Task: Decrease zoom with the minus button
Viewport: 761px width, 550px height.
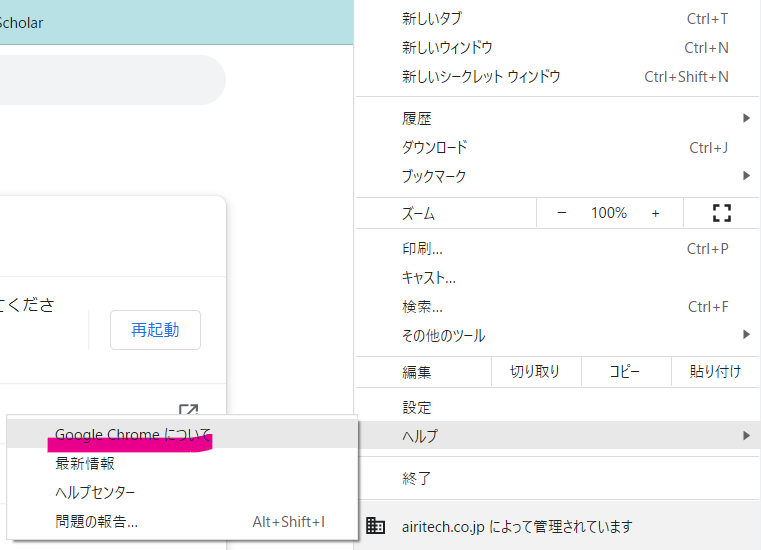Action: (x=562, y=213)
